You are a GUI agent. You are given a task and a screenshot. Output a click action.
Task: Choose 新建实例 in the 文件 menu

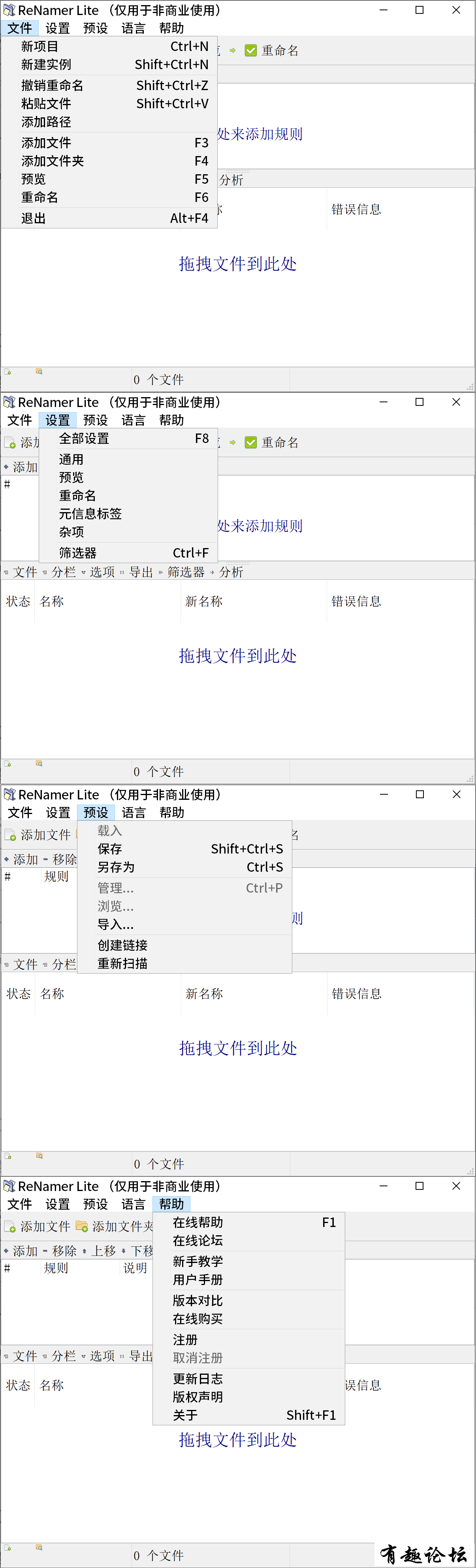(x=109, y=64)
